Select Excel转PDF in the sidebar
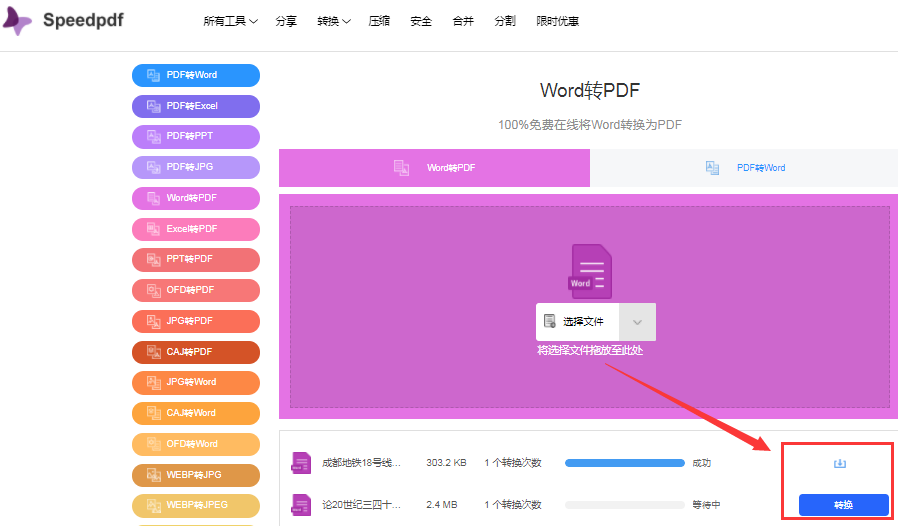Viewport: 898px width, 526px height. click(x=196, y=229)
